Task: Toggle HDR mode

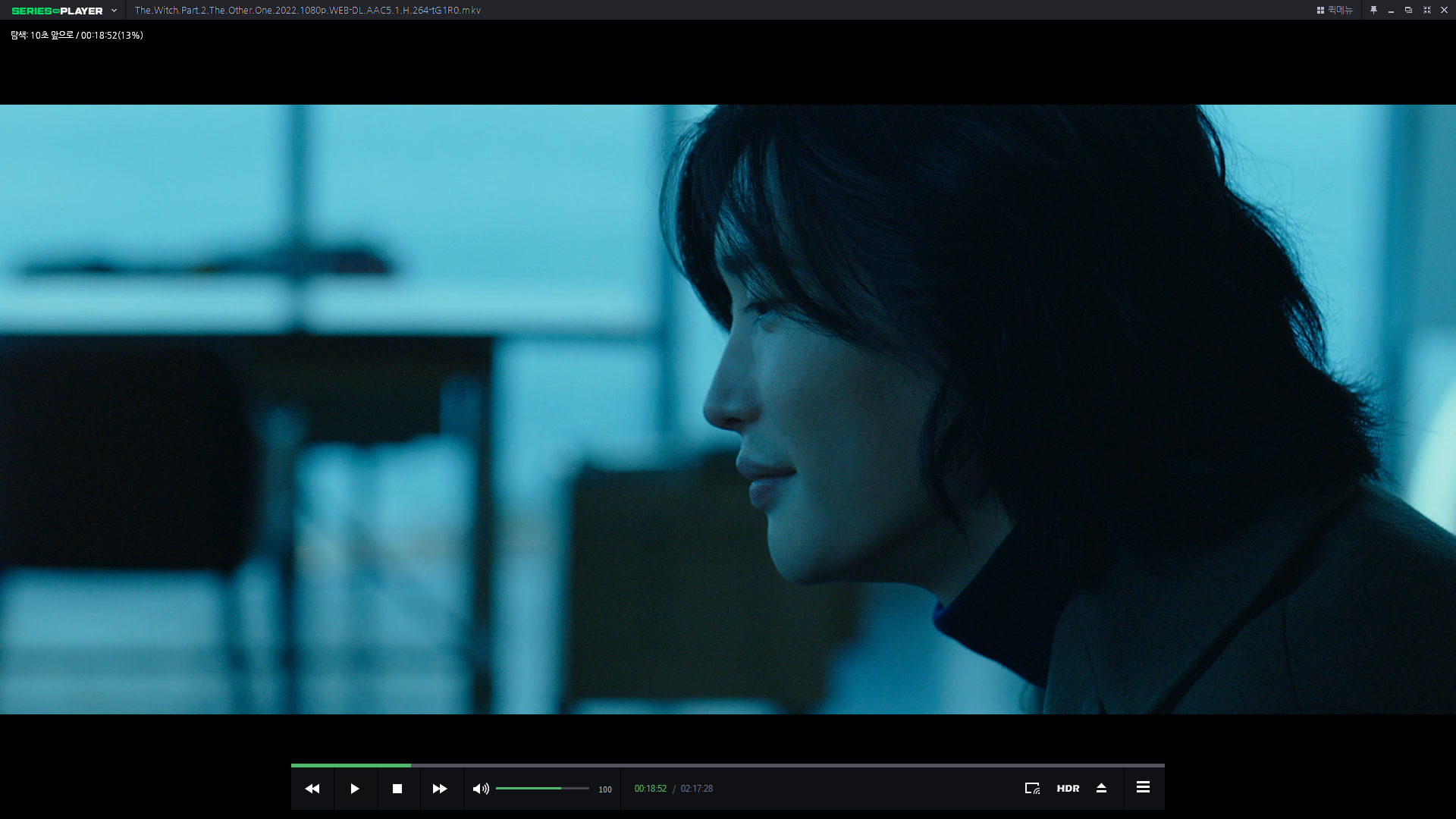Action: pos(1068,789)
